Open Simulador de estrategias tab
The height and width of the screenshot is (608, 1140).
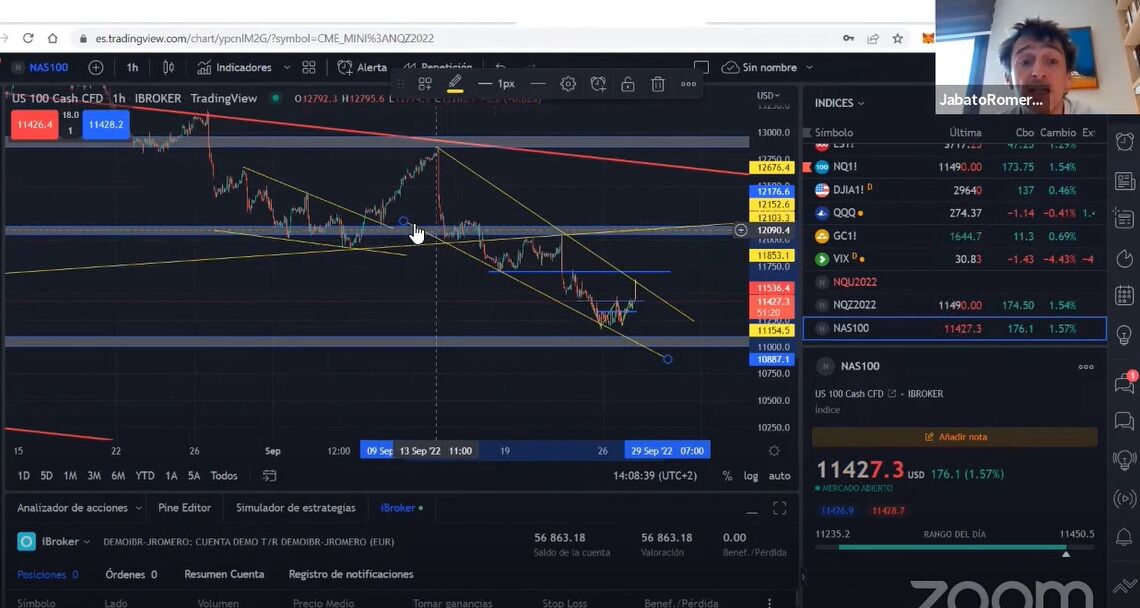click(296, 508)
